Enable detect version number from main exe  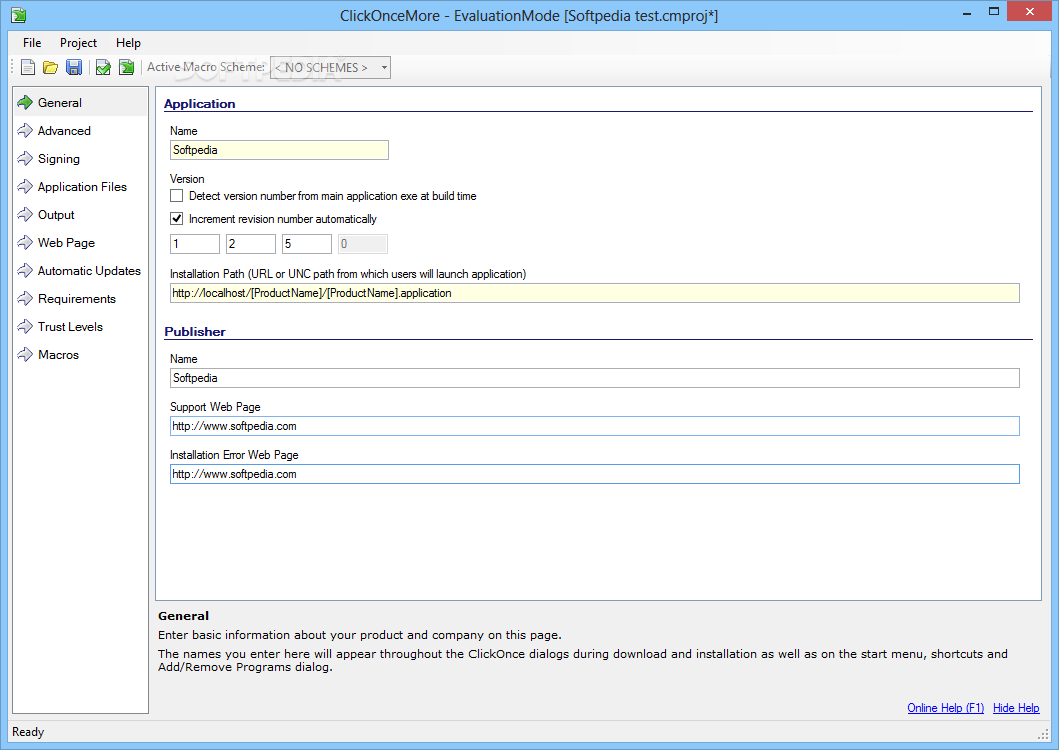point(177,196)
